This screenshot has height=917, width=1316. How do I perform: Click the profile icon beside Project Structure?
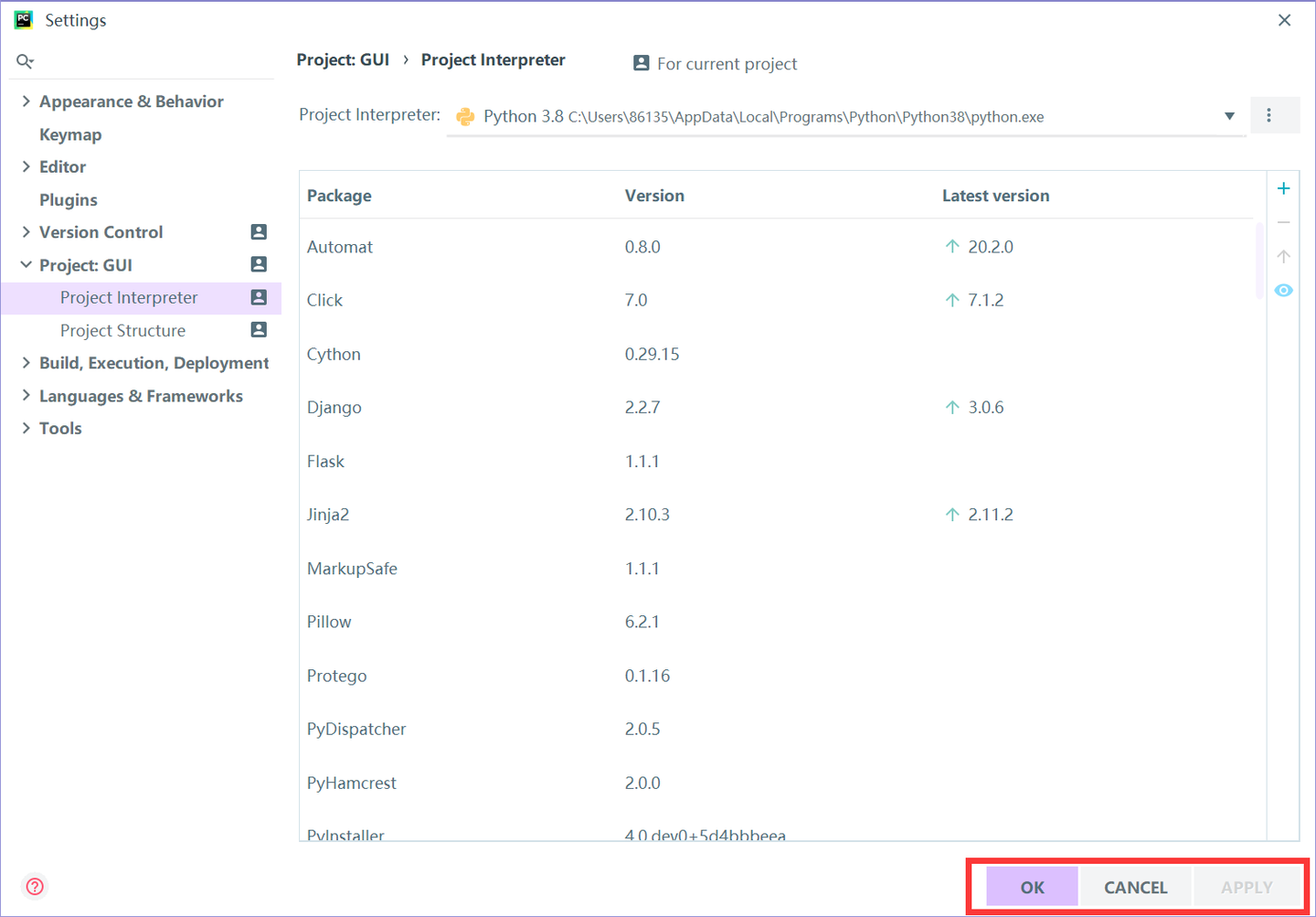click(259, 330)
